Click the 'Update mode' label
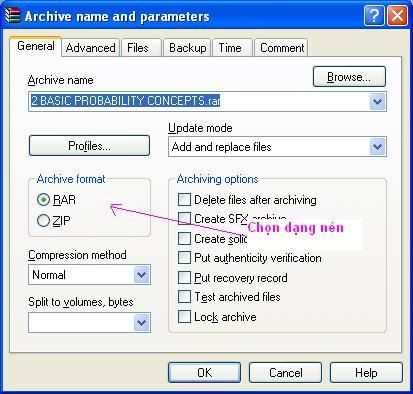The image size is (413, 394). coord(200,128)
